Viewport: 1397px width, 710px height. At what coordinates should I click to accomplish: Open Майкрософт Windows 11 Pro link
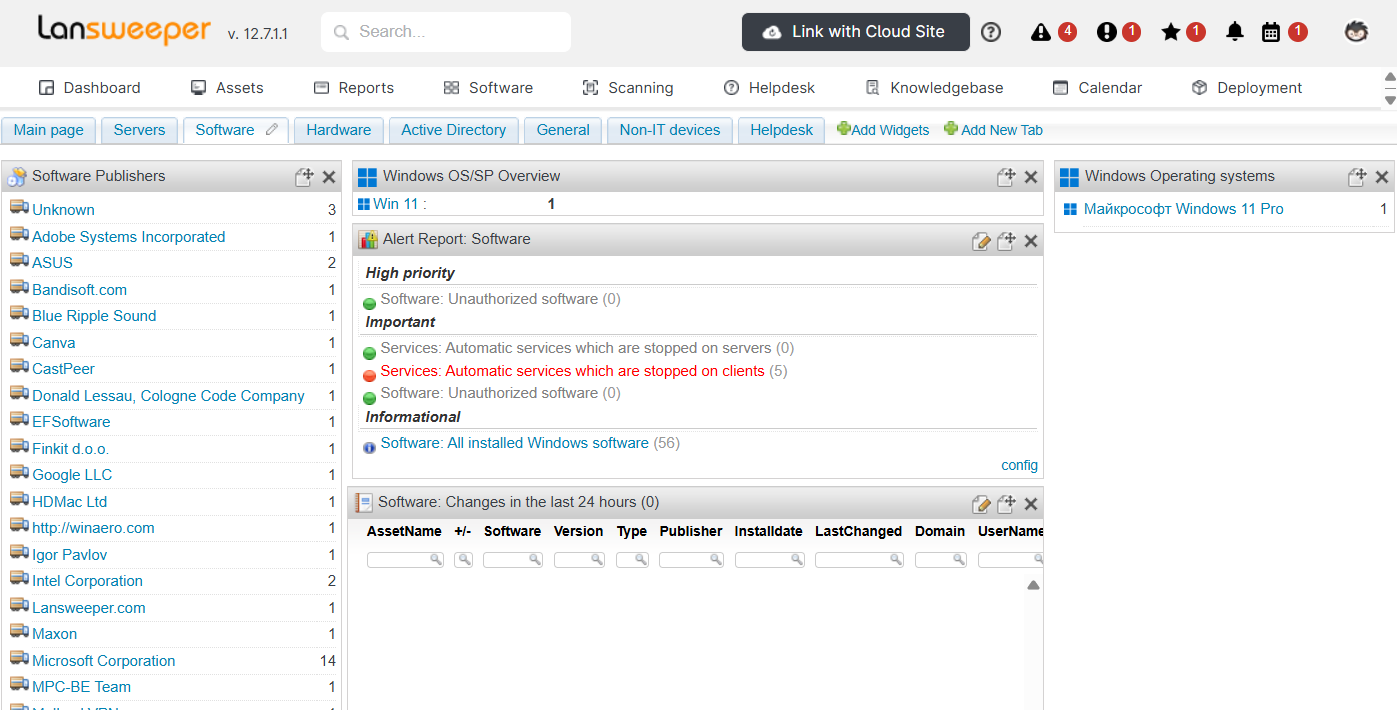1184,209
